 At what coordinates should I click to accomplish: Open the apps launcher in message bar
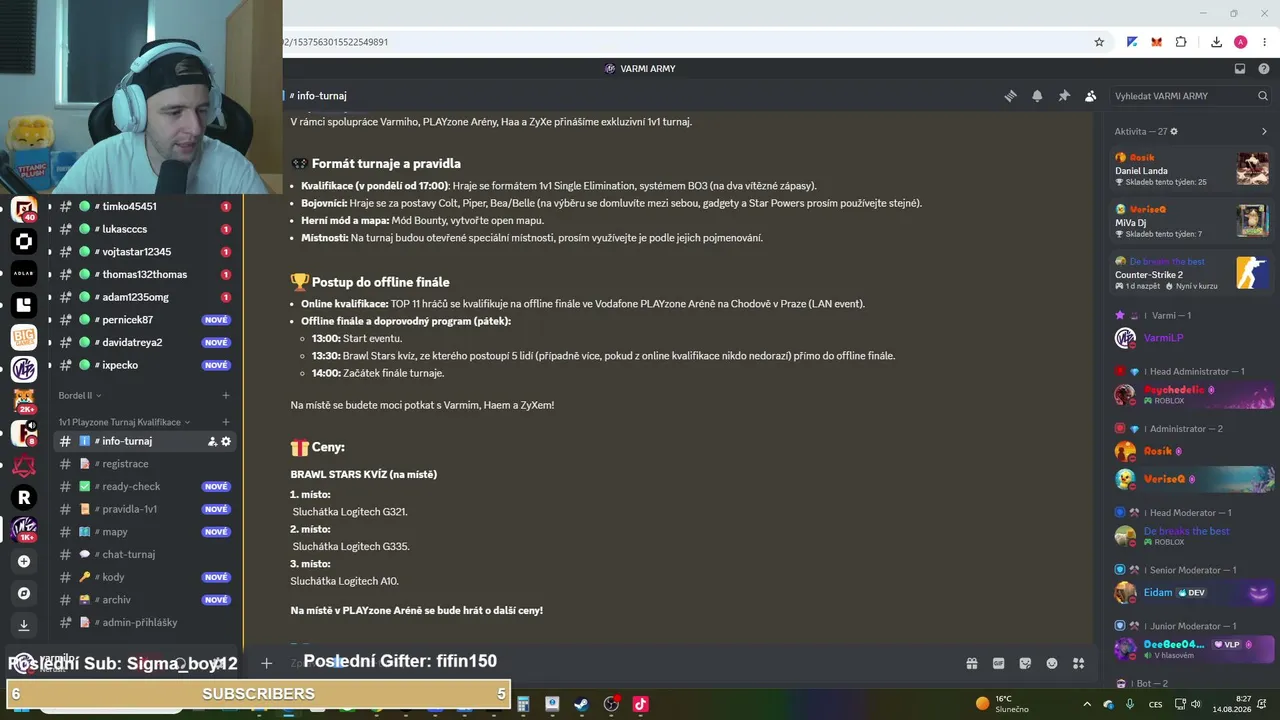1078,663
